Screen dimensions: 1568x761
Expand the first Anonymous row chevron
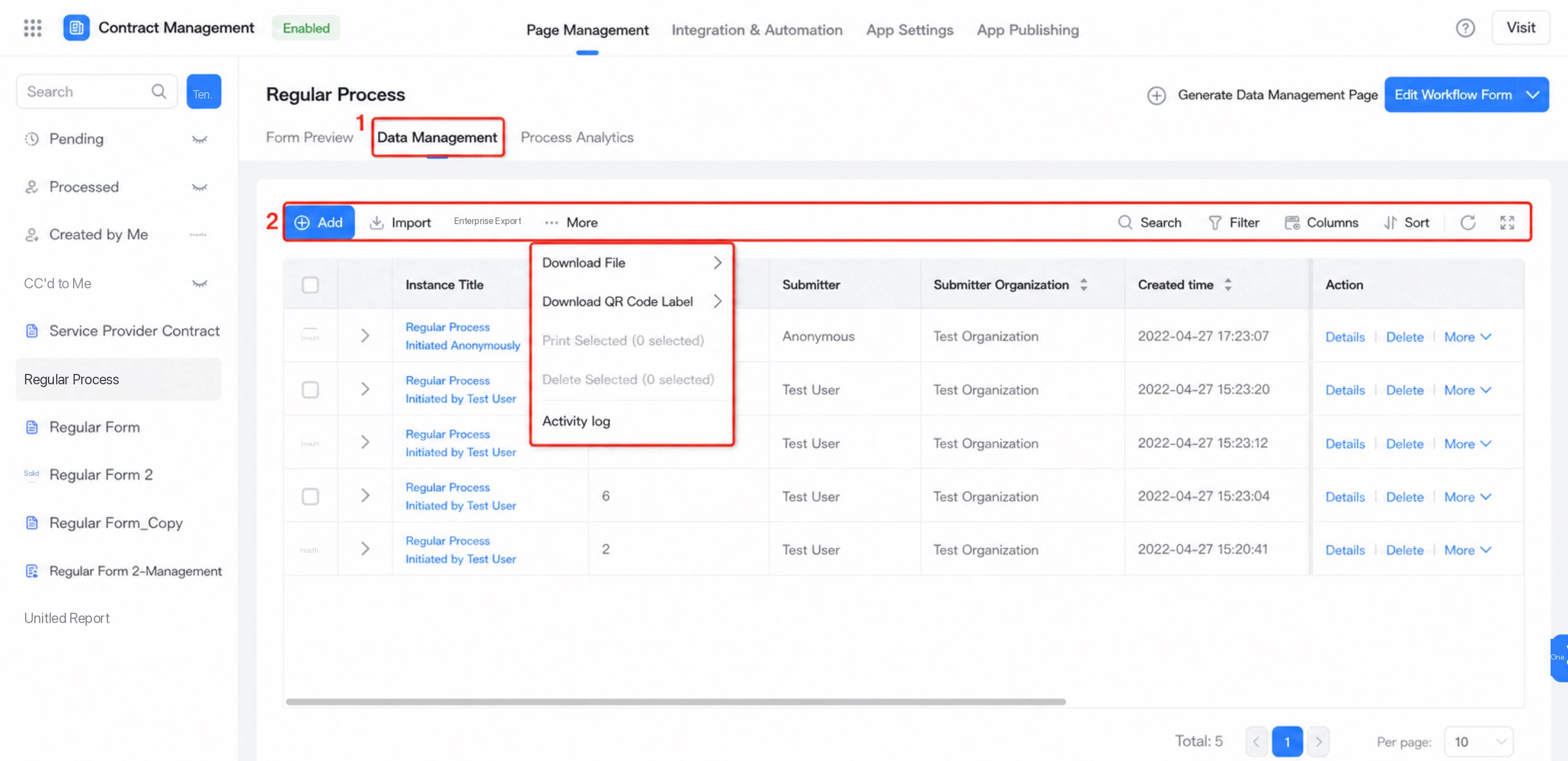point(365,336)
